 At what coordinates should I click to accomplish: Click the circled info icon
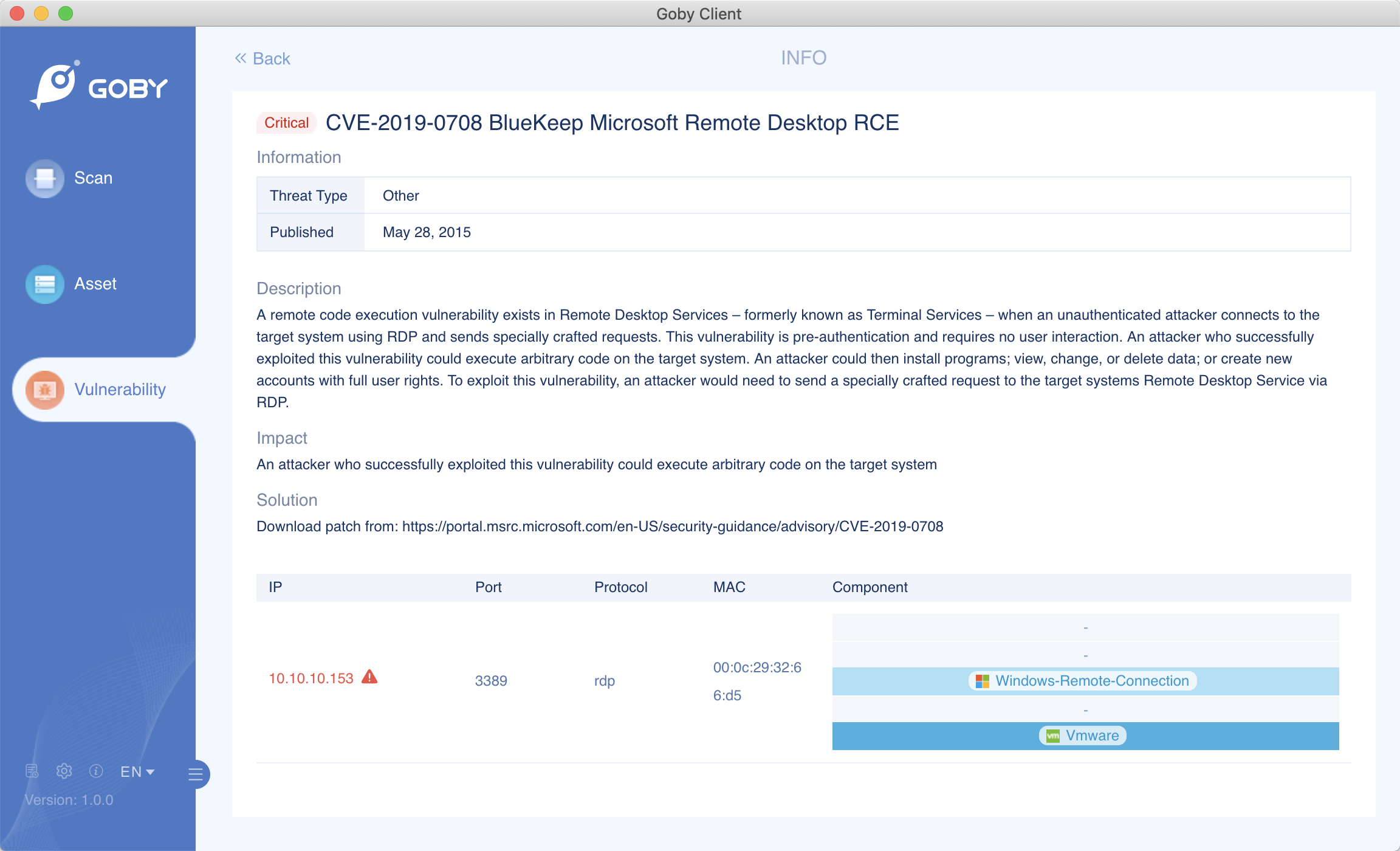(96, 771)
